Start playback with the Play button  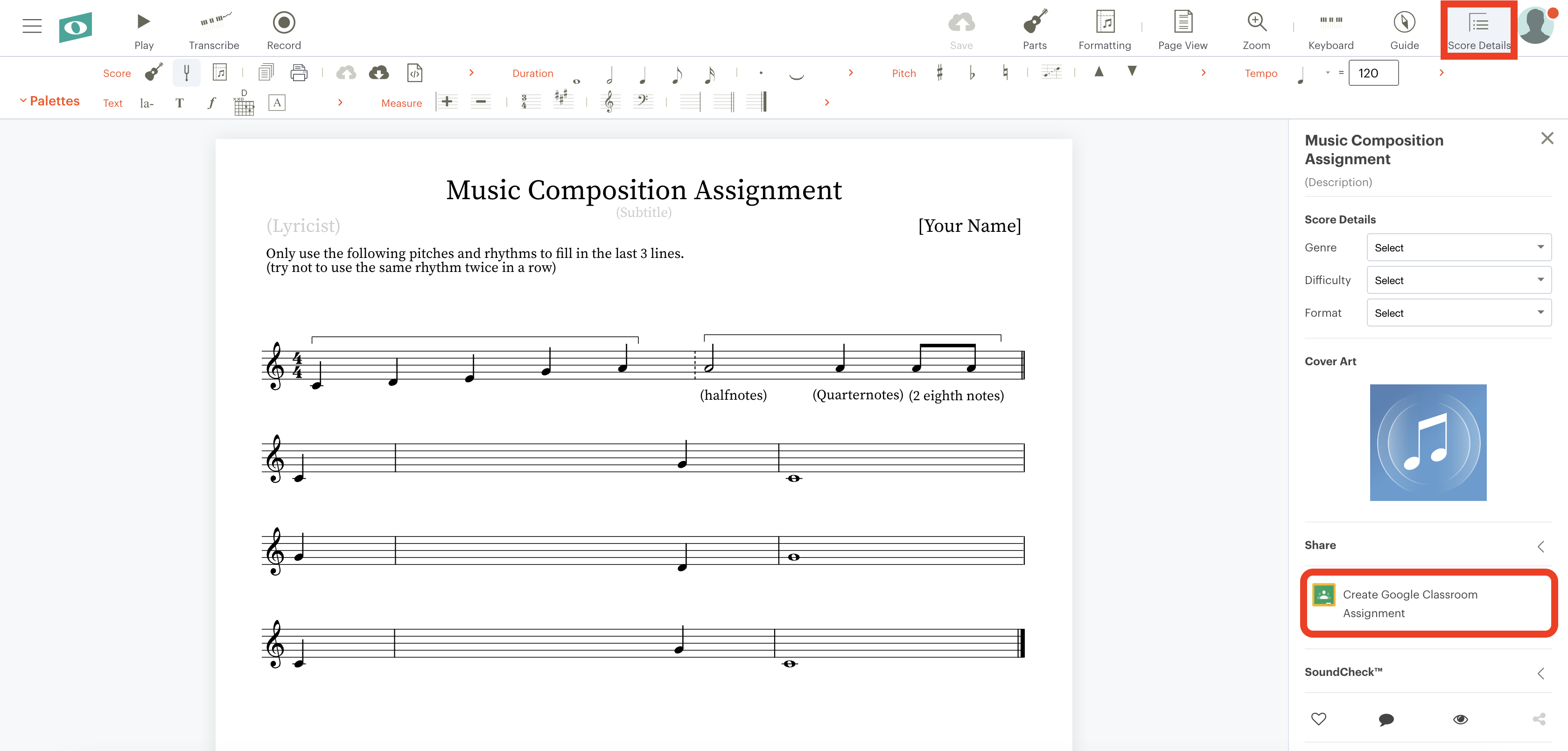tap(144, 30)
